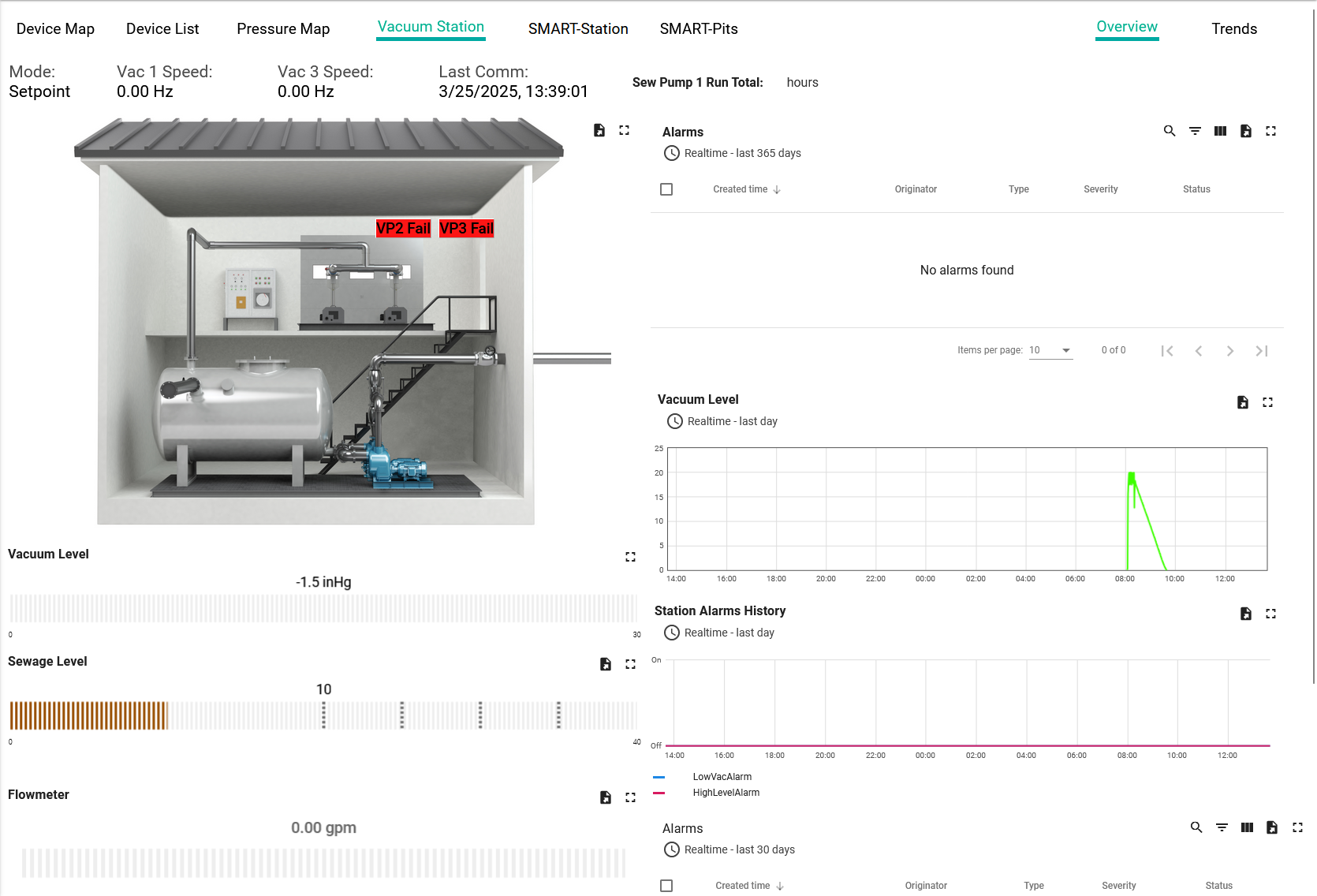Screen dimensions: 1317x896
Task: Open Pressure Map tab
Action: point(283,29)
